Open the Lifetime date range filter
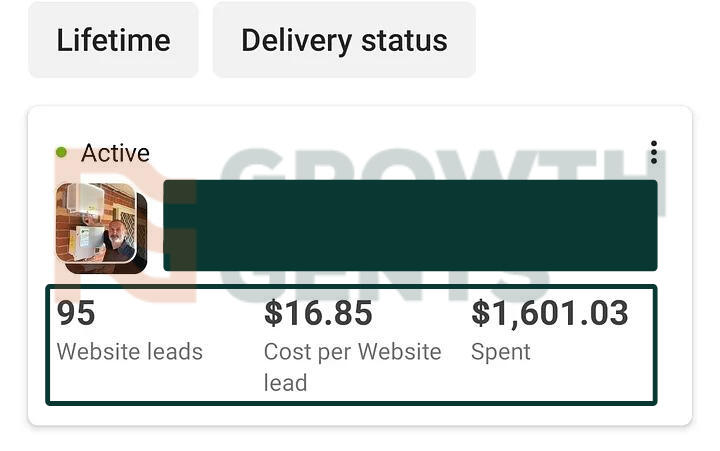 pos(113,40)
